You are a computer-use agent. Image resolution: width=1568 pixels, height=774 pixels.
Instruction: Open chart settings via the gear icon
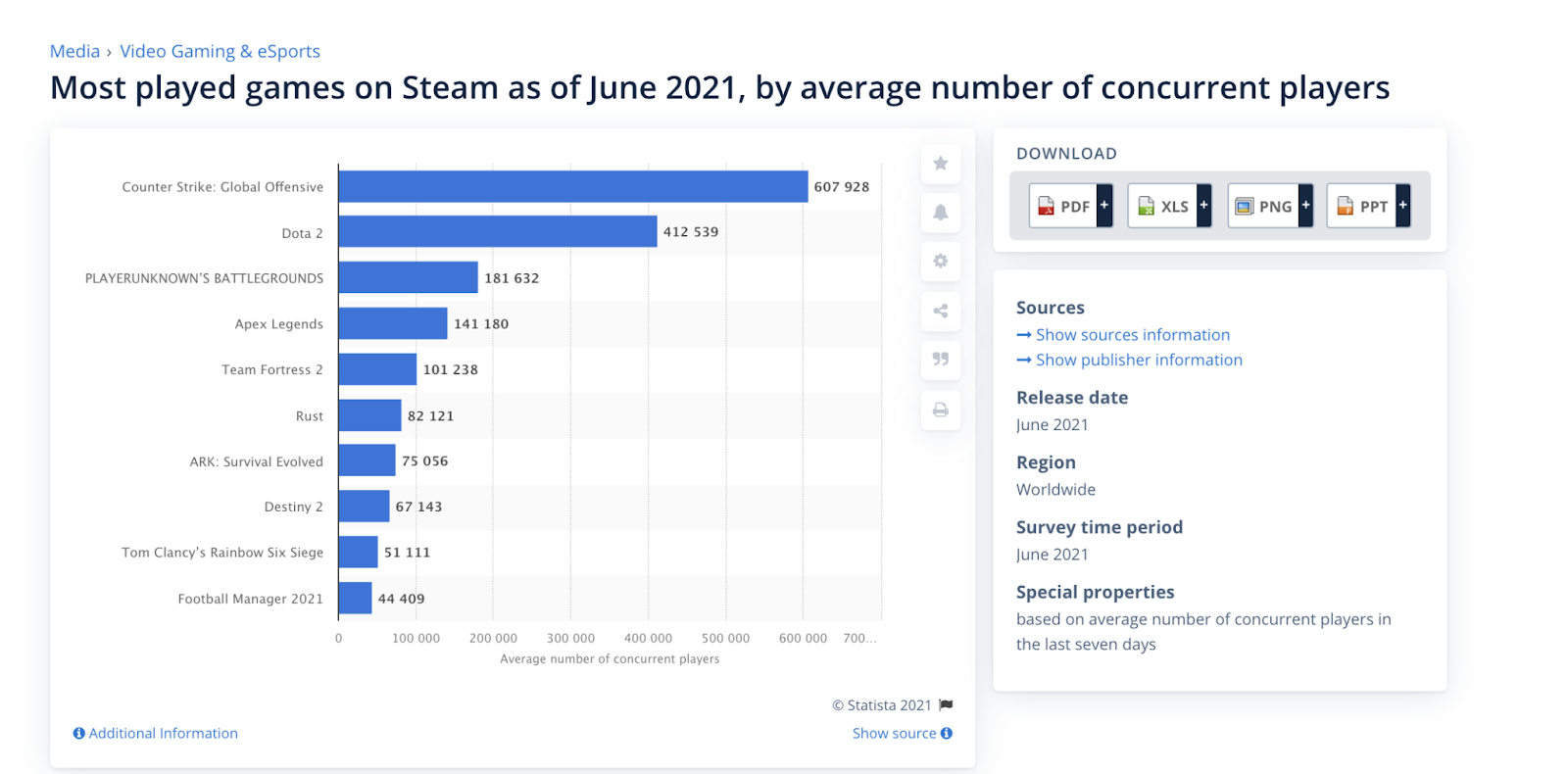[940, 262]
